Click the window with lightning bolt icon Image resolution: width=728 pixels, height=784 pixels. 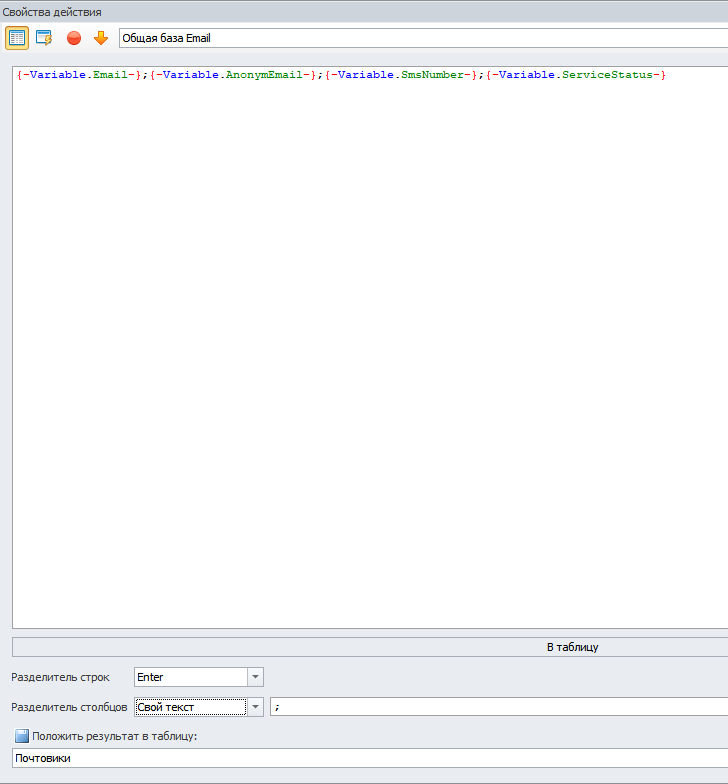pyautogui.click(x=44, y=38)
